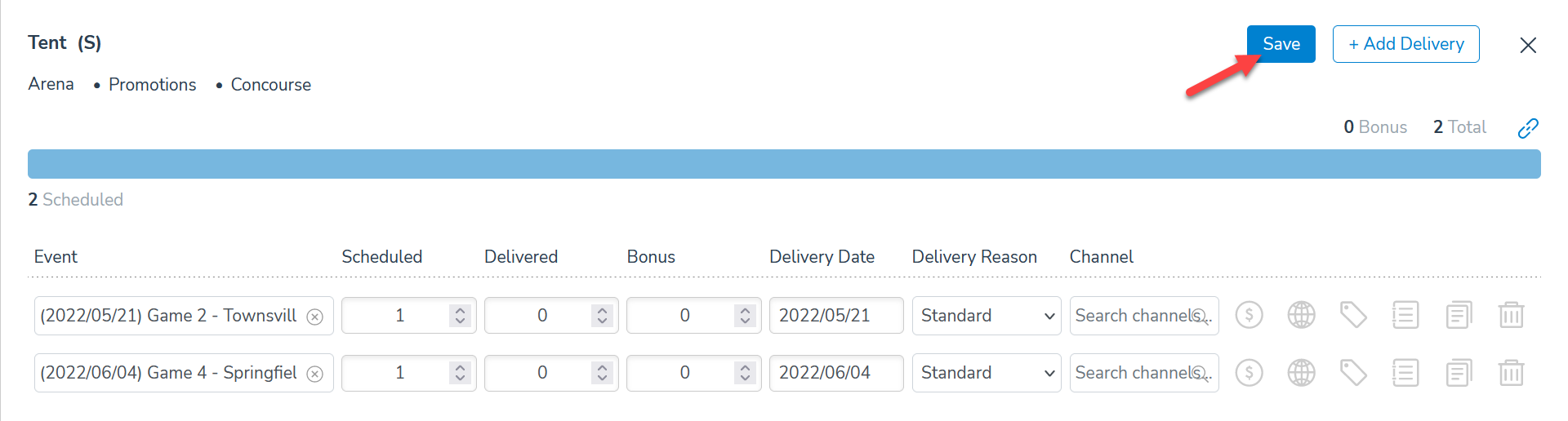
Task: Save the delivery changes
Action: 1281,44
